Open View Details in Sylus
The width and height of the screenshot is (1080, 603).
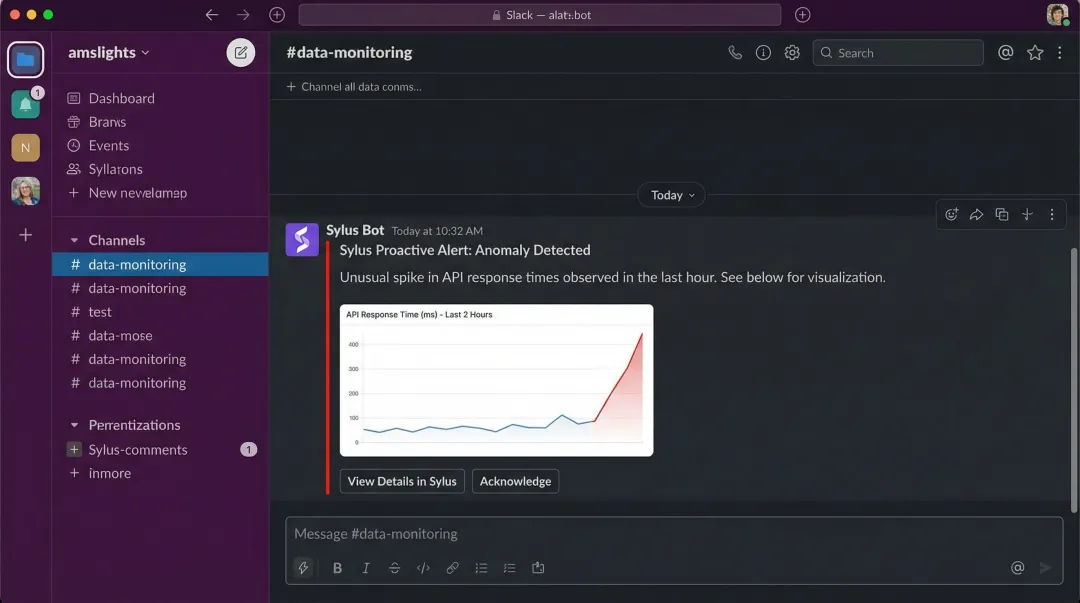(x=401, y=481)
